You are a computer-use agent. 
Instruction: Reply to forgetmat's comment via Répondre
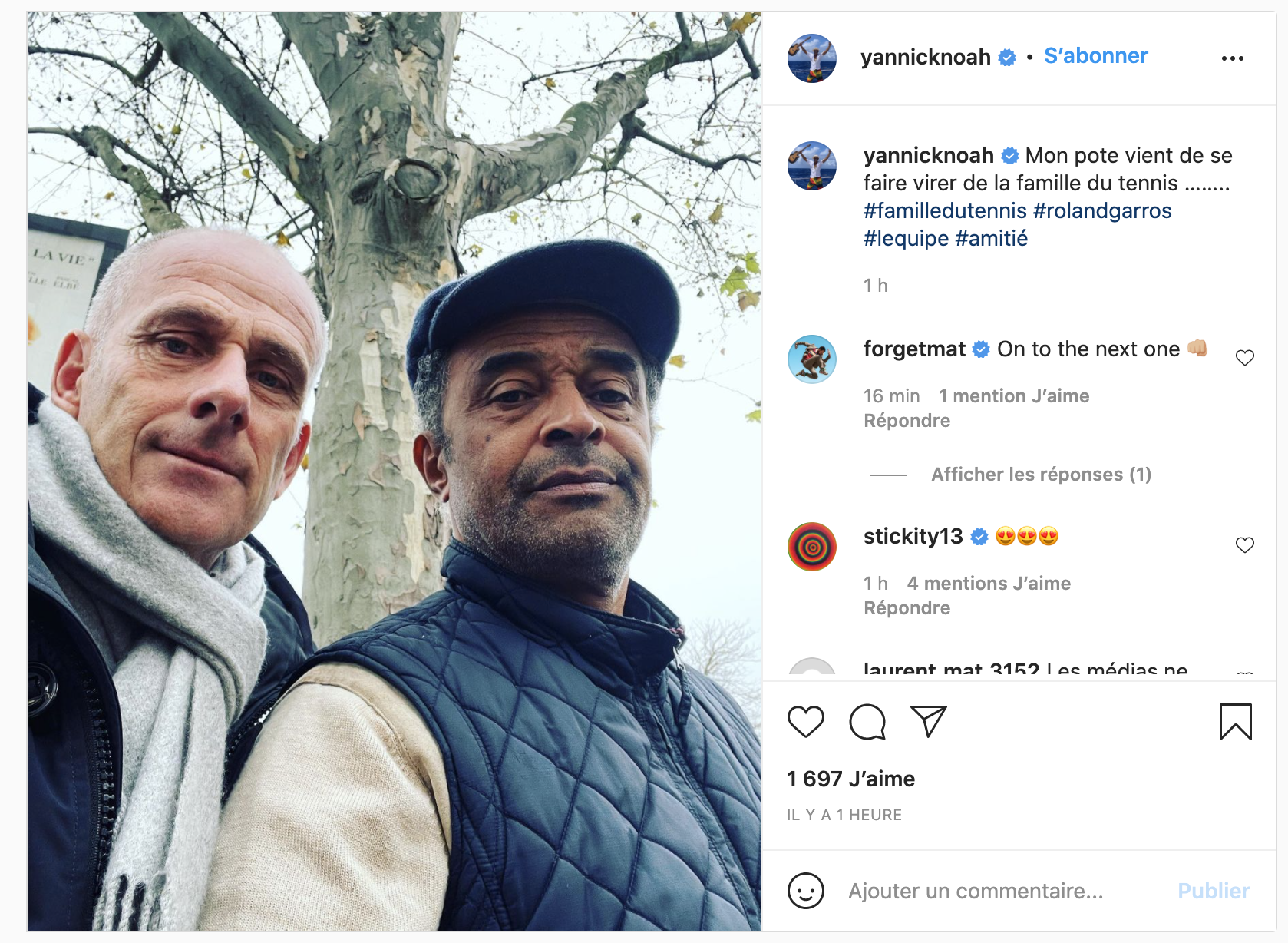pos(907,421)
